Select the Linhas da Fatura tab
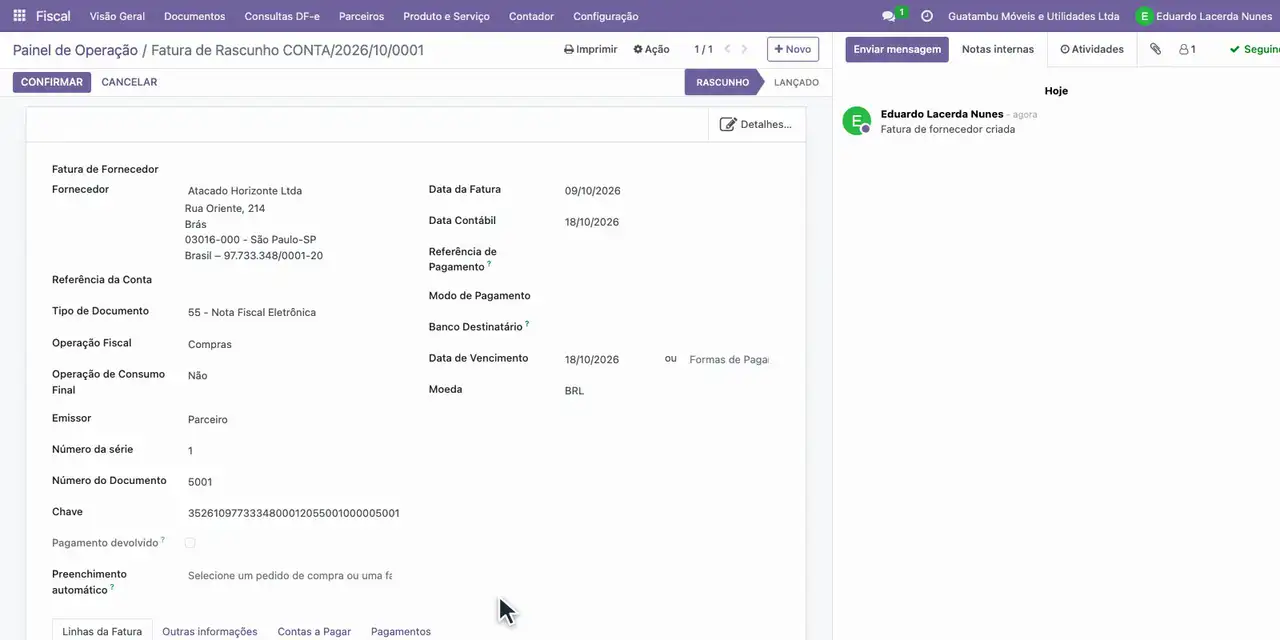 pyautogui.click(x=102, y=631)
